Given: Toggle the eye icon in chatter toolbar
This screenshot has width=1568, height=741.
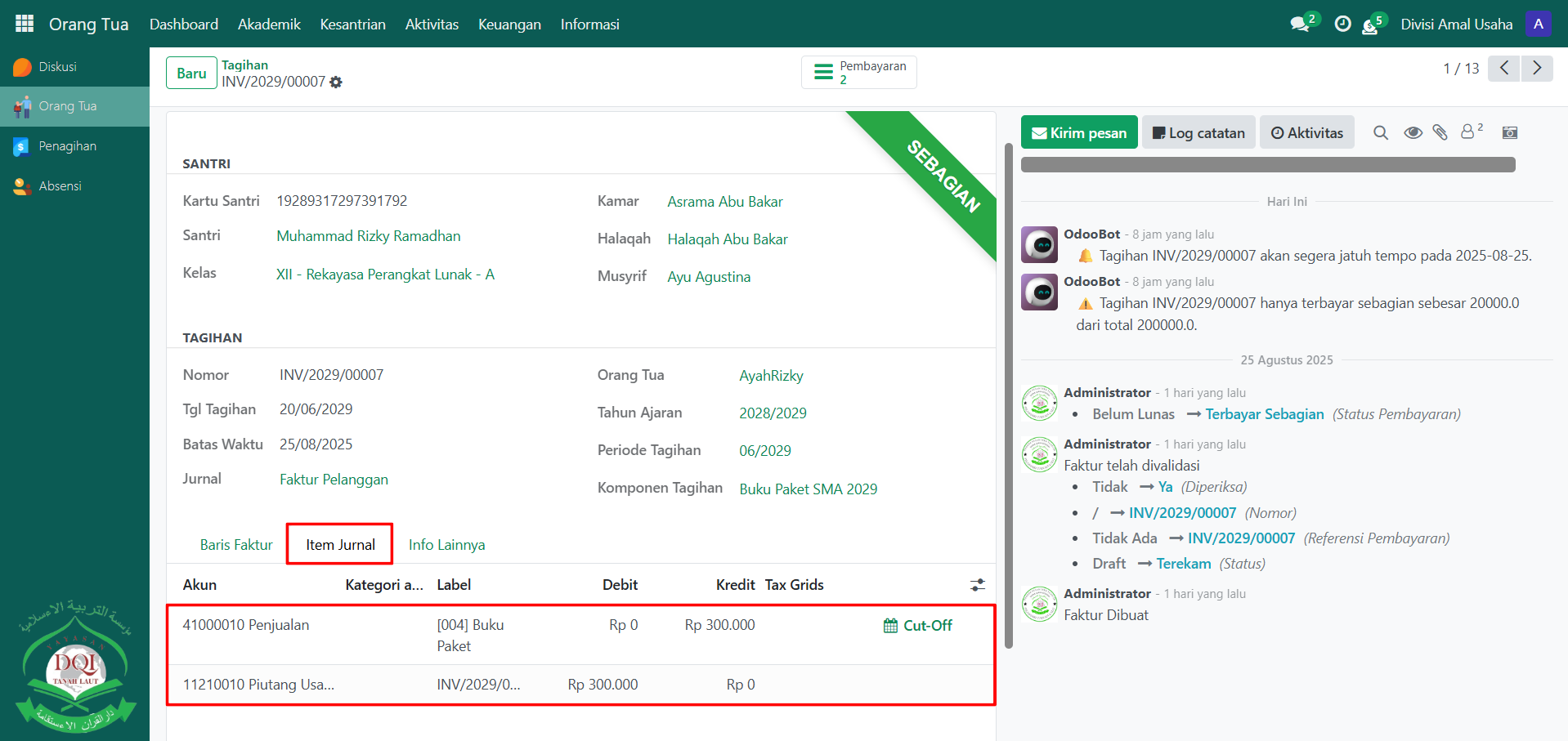Looking at the screenshot, I should [x=1413, y=133].
